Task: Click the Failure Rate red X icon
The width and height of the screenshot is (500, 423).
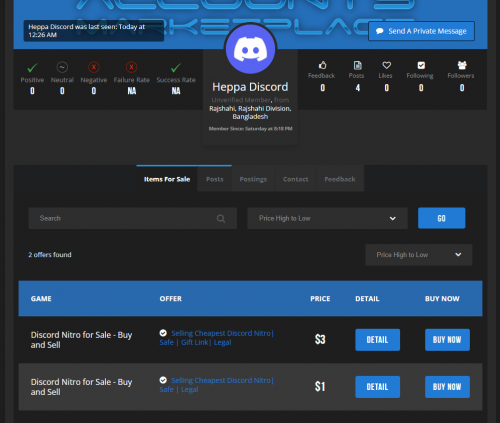Action: click(131, 67)
